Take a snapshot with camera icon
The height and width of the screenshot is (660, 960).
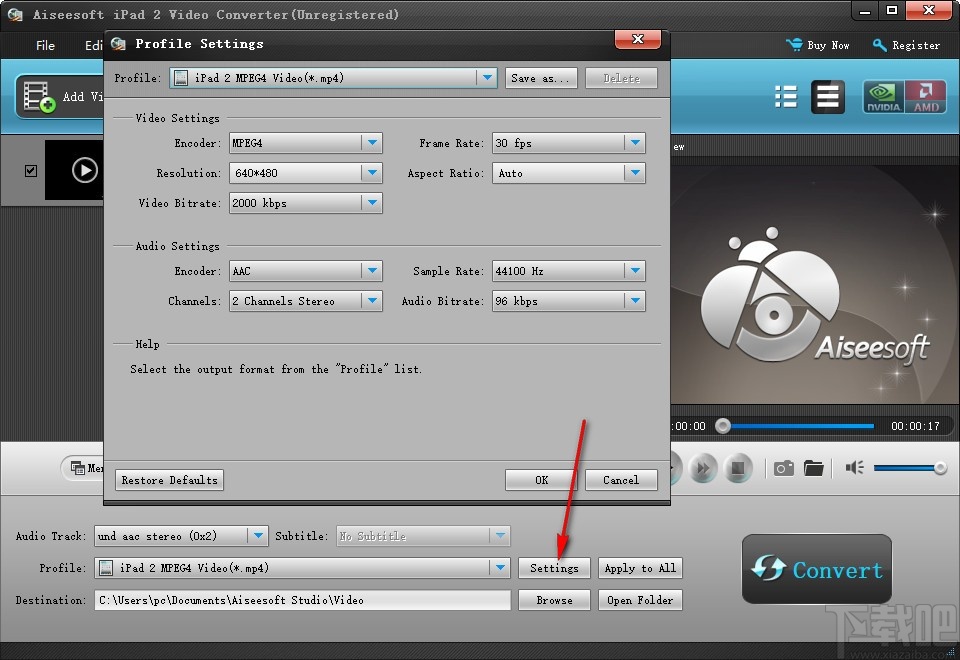(x=784, y=468)
